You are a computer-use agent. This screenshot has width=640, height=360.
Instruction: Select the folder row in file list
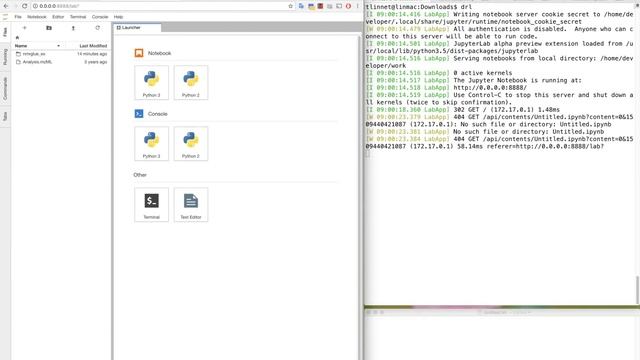pyautogui.click(x=61, y=54)
